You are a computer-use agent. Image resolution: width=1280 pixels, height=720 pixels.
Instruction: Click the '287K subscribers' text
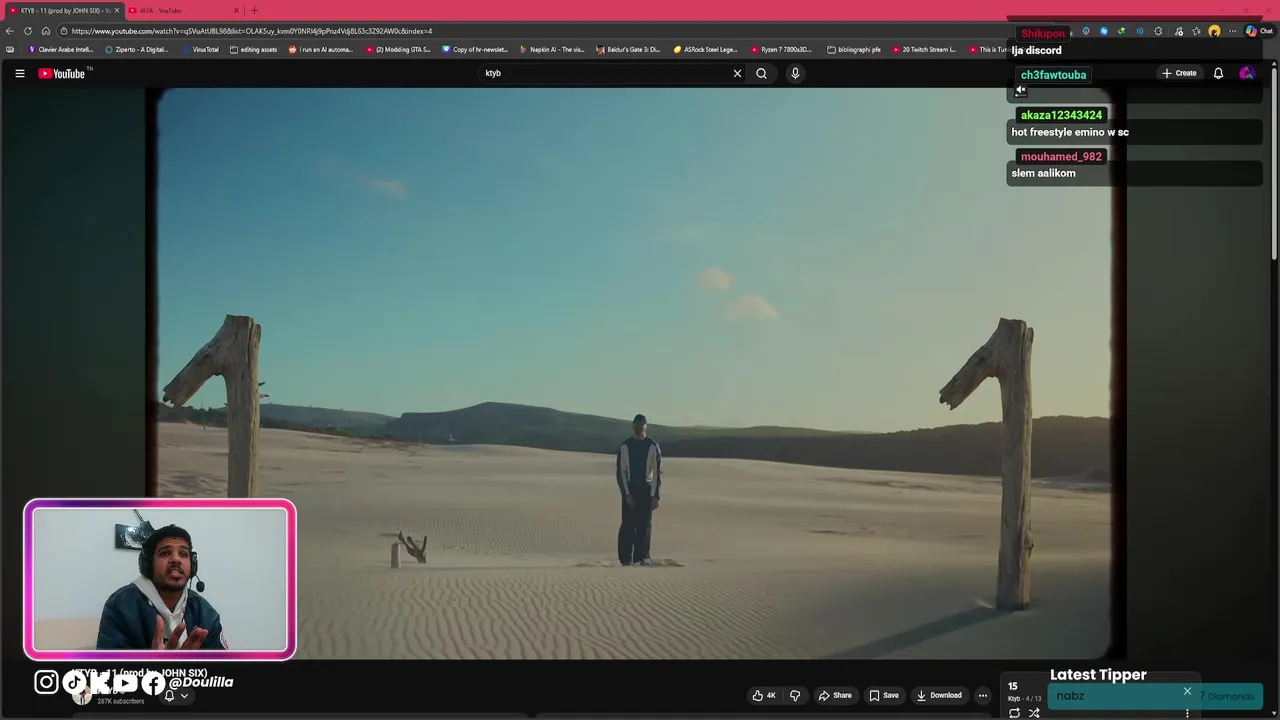coord(121,701)
